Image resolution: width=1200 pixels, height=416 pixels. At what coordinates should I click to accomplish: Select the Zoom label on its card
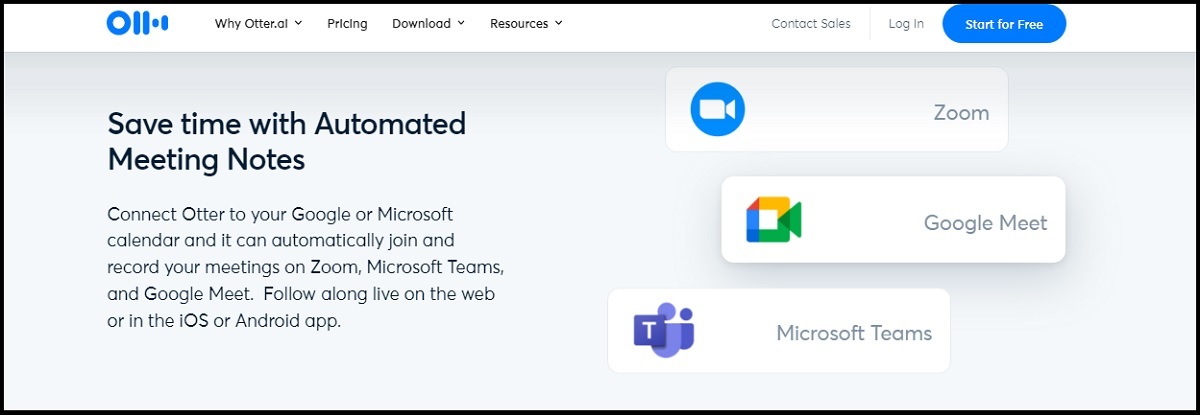[x=961, y=113]
